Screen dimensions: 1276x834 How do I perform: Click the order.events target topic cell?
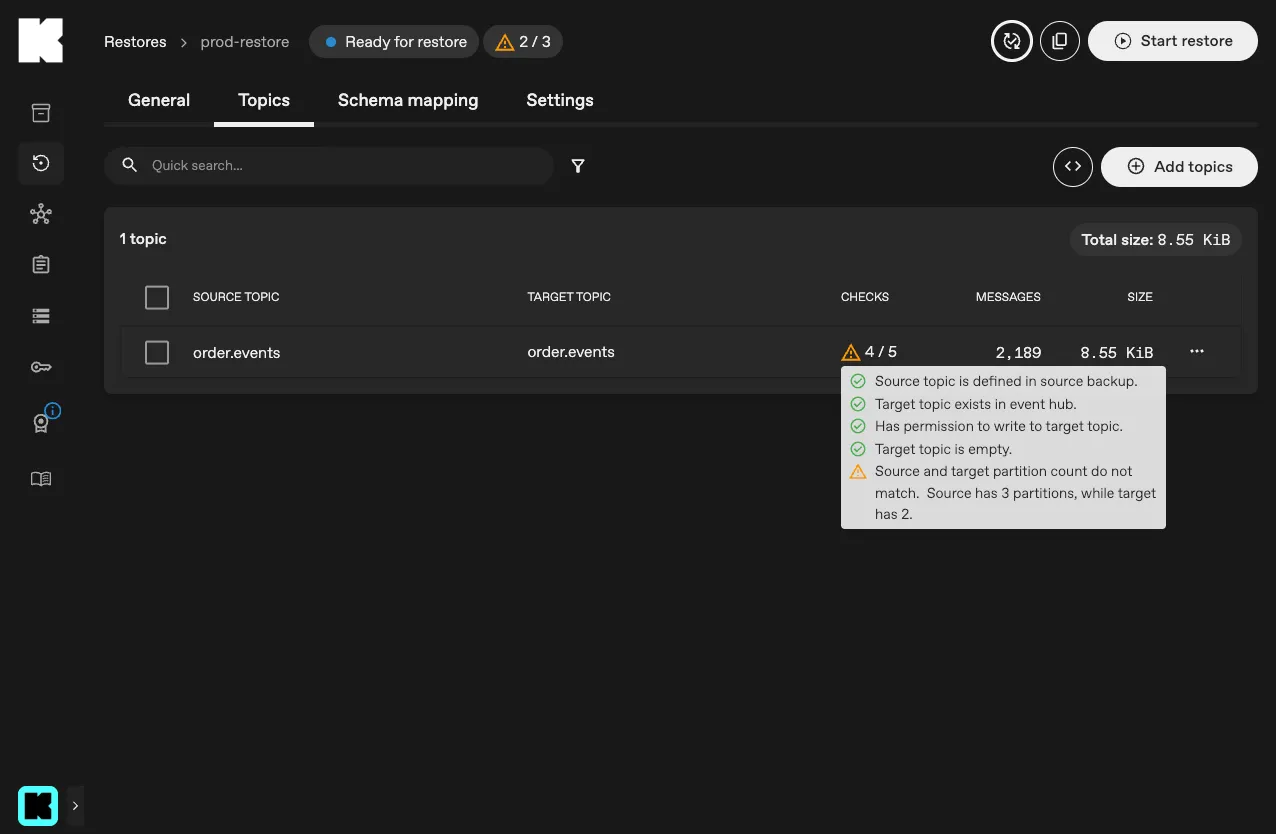pyautogui.click(x=571, y=352)
